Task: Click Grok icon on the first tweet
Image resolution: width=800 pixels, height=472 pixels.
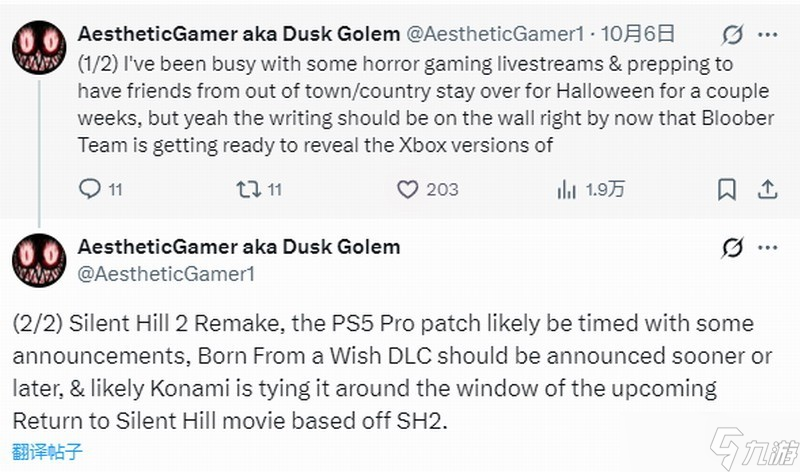Action: pyautogui.click(x=732, y=35)
